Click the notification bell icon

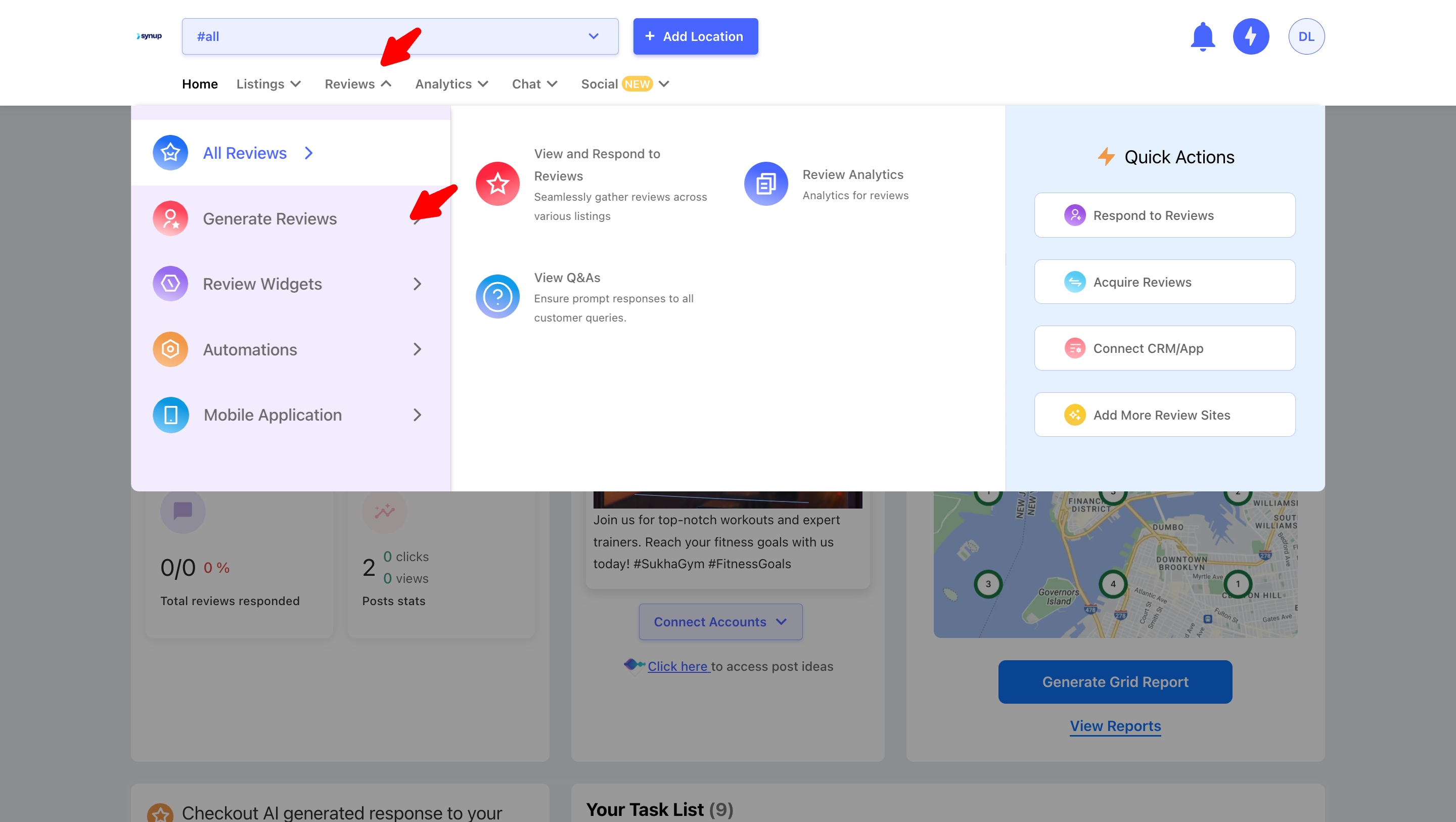point(1202,37)
